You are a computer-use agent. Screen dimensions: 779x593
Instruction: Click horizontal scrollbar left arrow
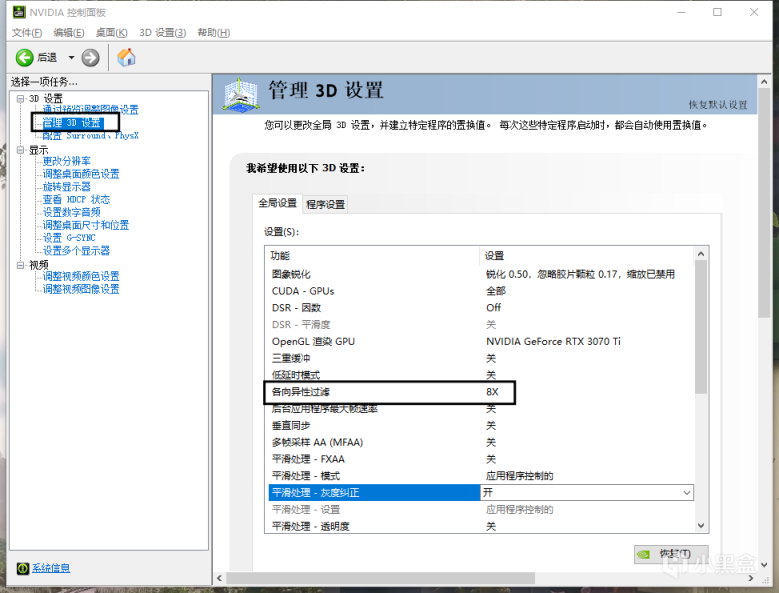(220, 578)
